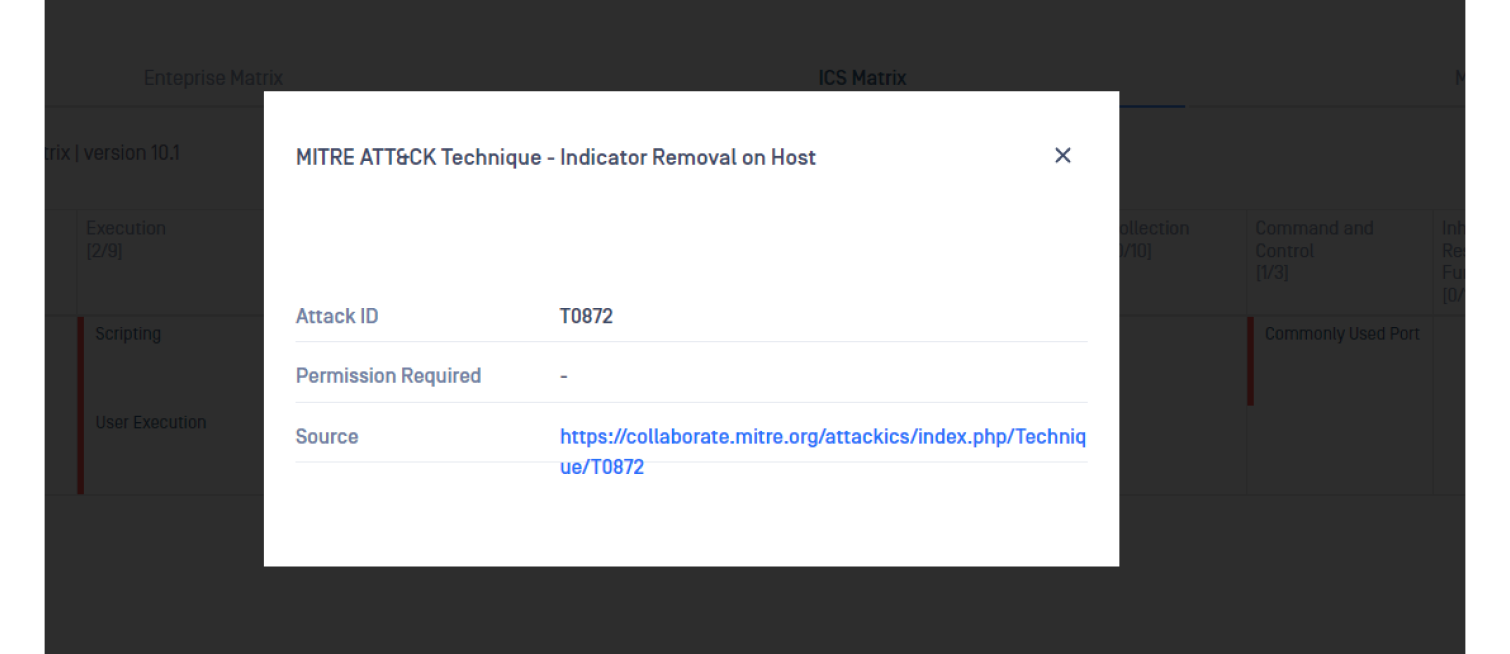Switch to the Enteprise Matrix tab
The image size is (1510, 654).
213,78
